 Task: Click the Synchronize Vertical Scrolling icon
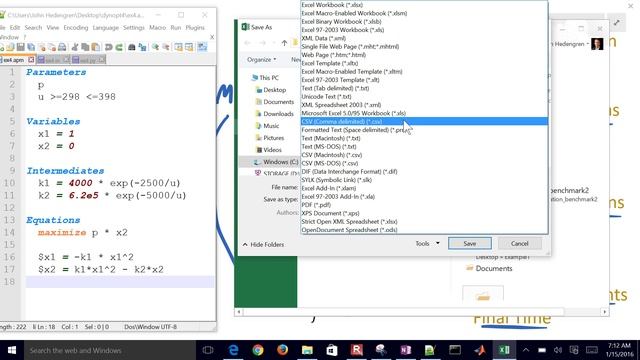(x=178, y=47)
